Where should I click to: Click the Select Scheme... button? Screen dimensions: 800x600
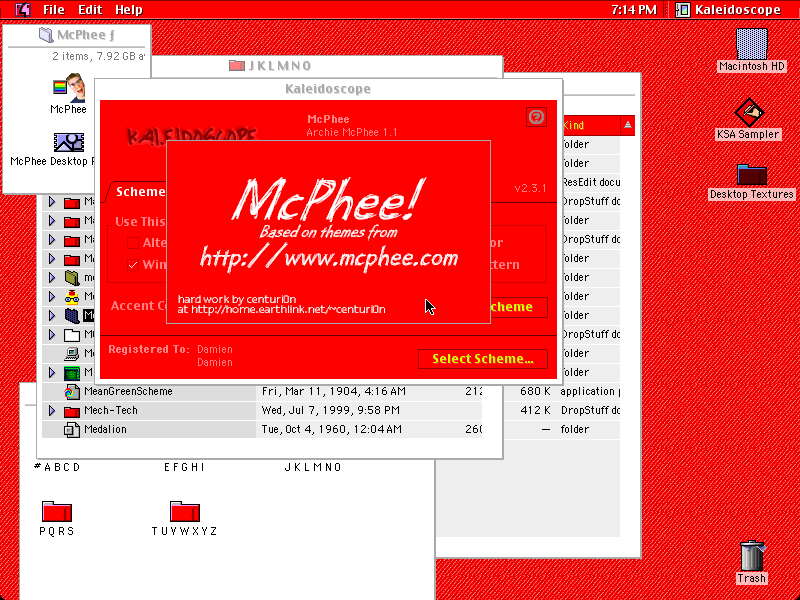(483, 359)
